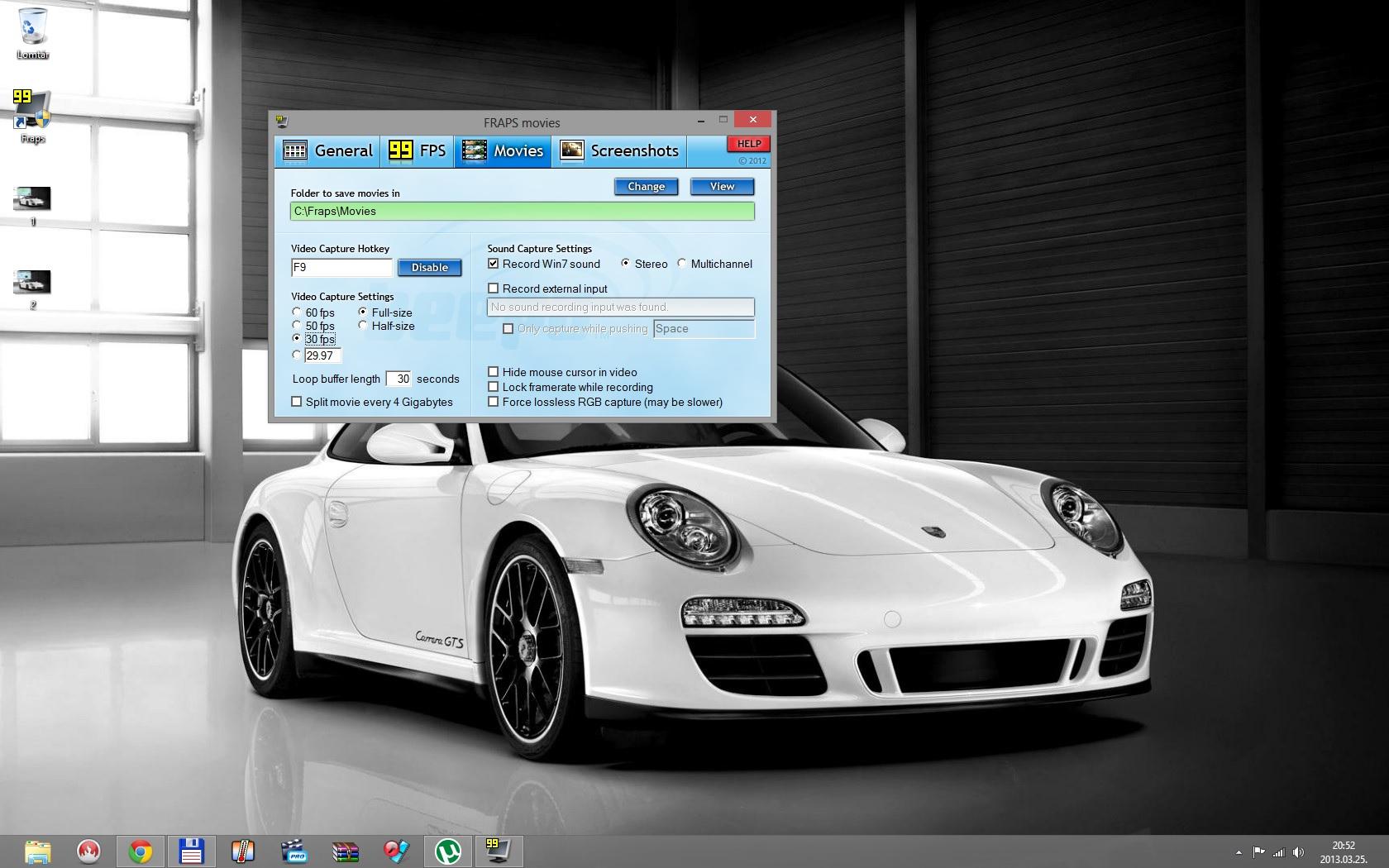The width and height of the screenshot is (1389, 868).
Task: Select desktop image file named 2
Action: [x=32, y=289]
